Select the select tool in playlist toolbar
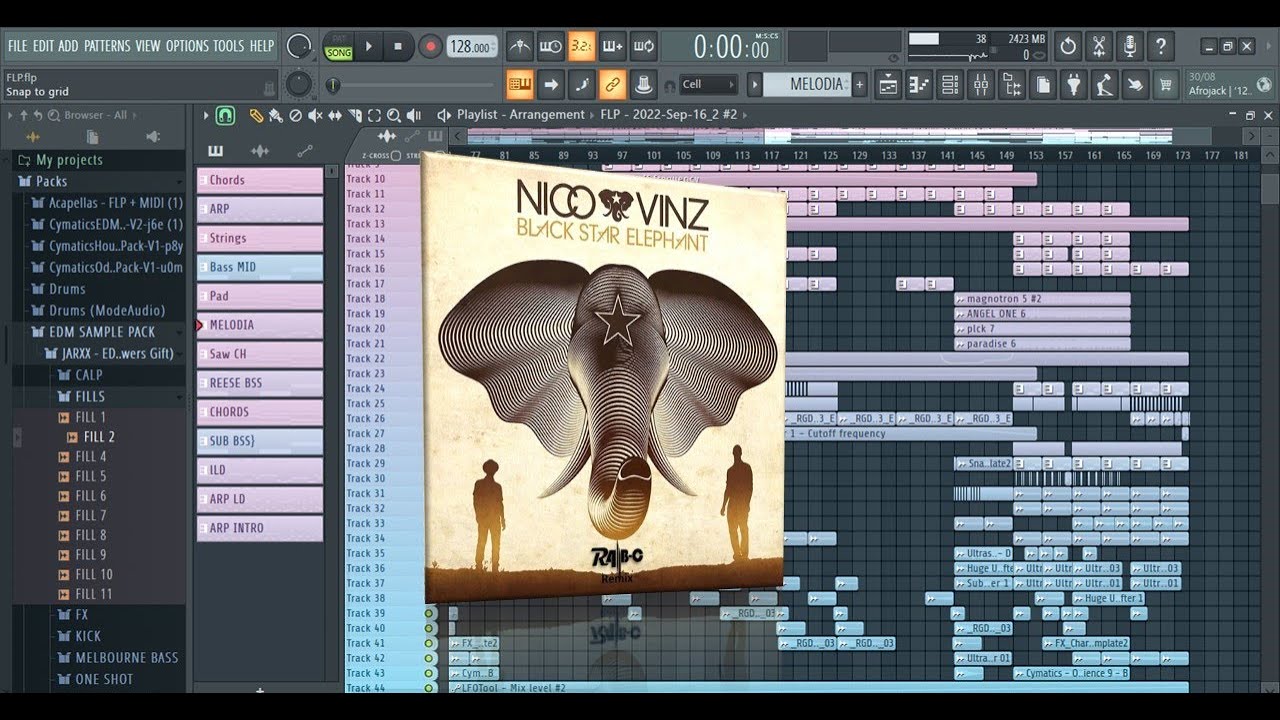Screen dimensions: 1280x720 click(x=374, y=116)
